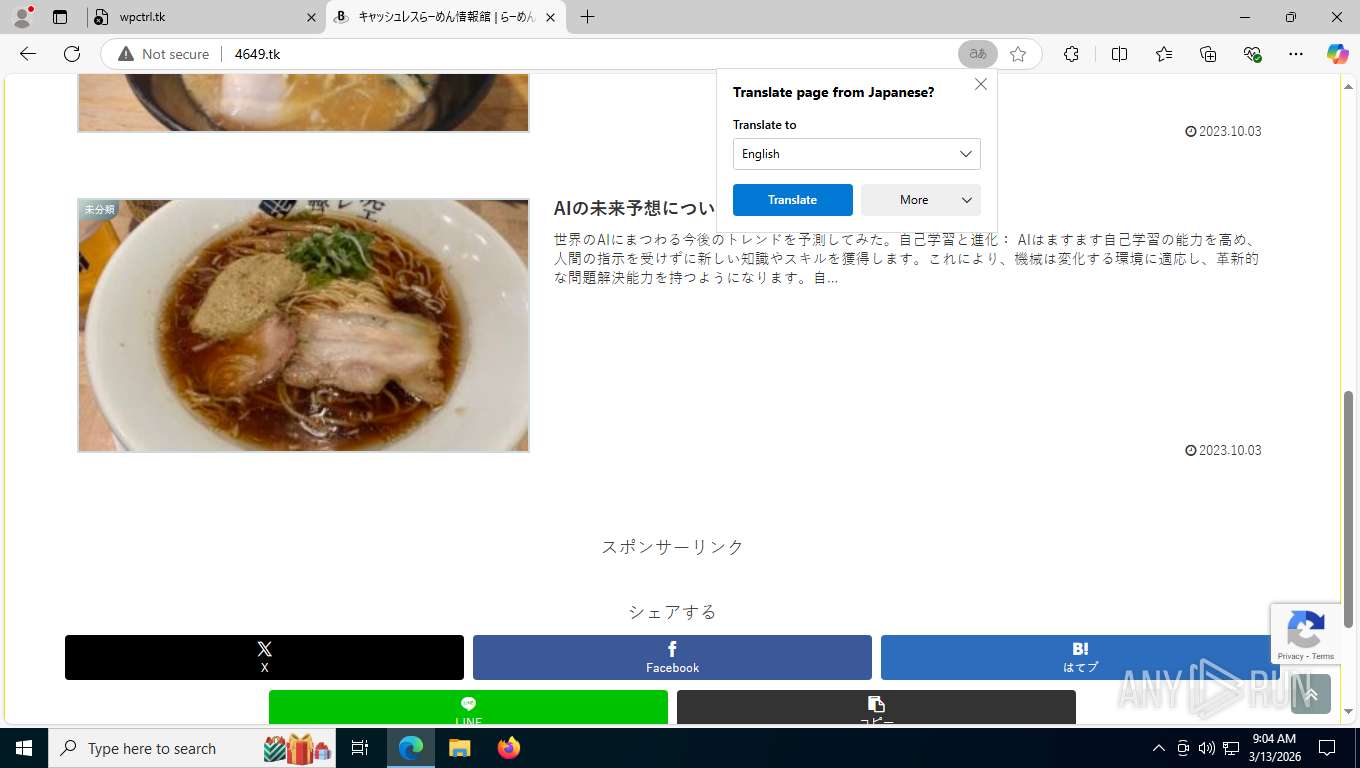
Task: Close the wpctrl.tk tab
Action: [311, 17]
